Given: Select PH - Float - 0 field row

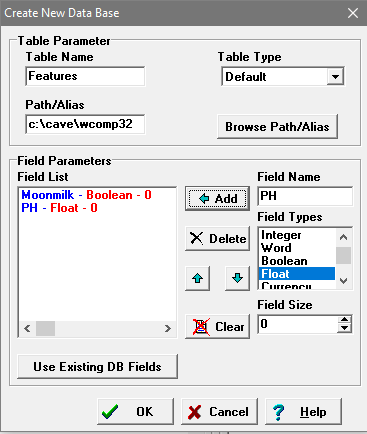Looking at the screenshot, I should click(x=59, y=208).
